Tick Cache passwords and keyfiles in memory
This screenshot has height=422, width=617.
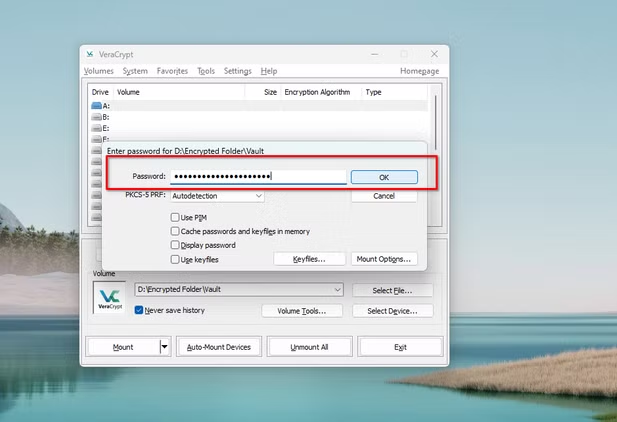pos(175,231)
